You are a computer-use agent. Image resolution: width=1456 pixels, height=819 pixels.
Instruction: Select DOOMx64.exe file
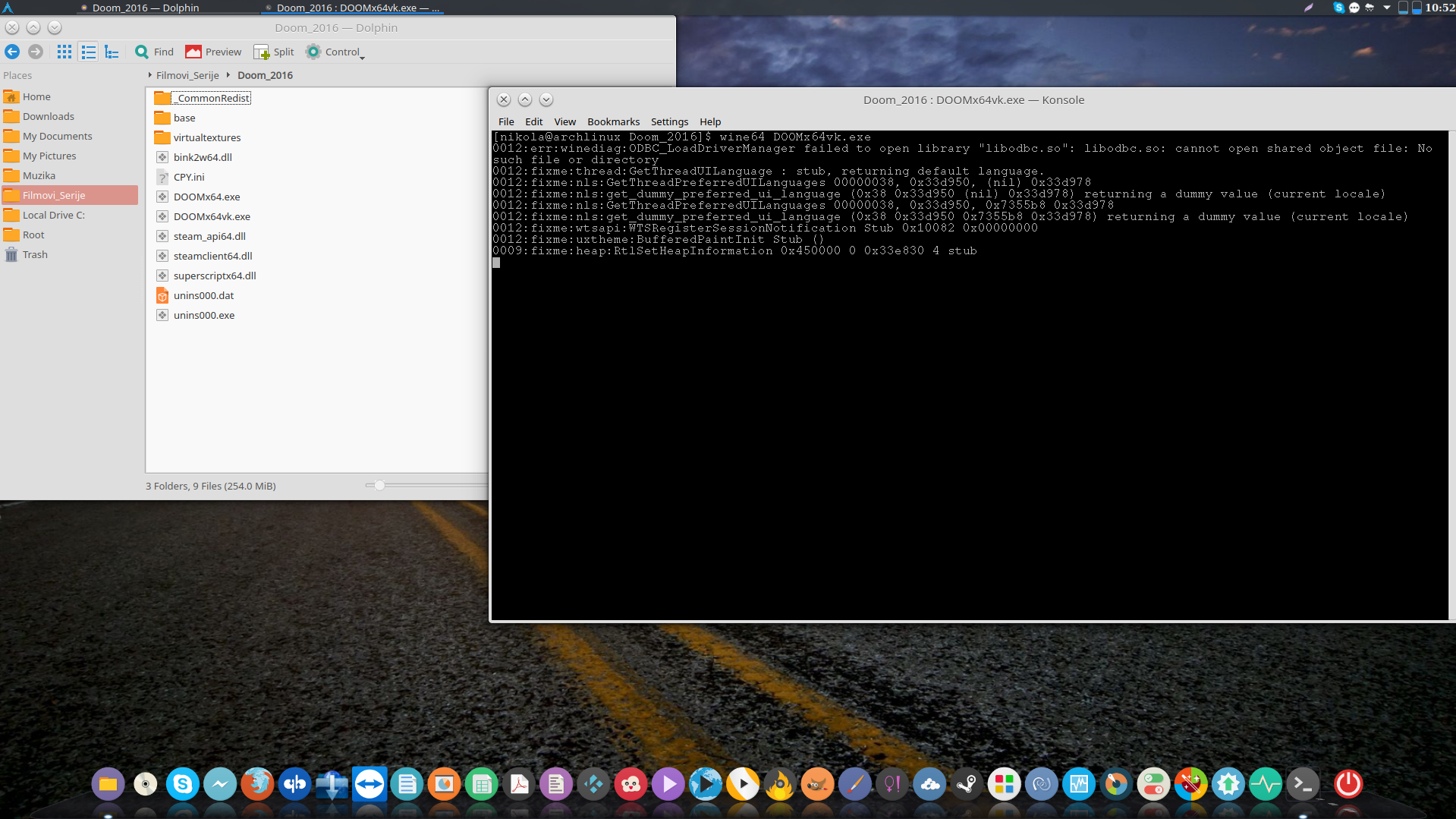point(198,197)
